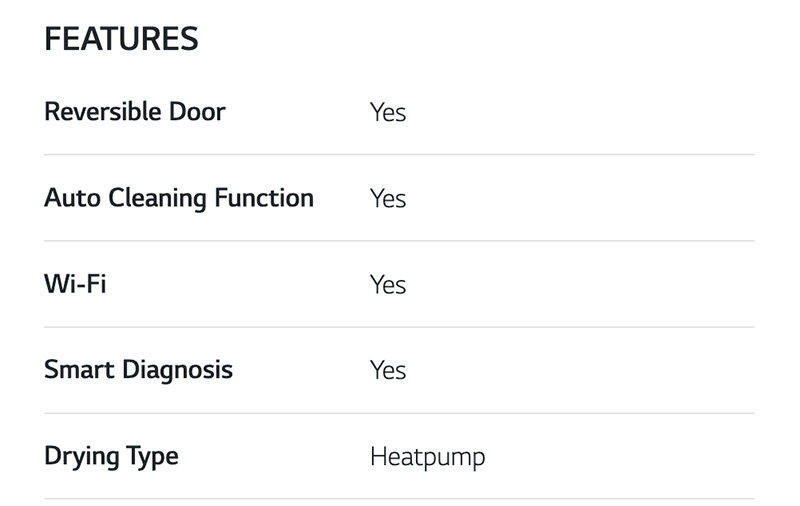Click the Yes value for Smart Diagnosis
The image size is (800, 506).
point(388,371)
